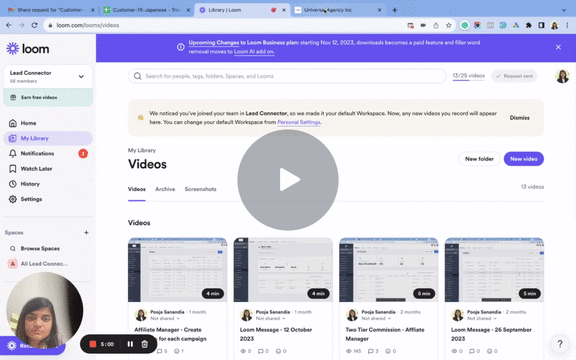Dismiss the default Workspace notice

pyautogui.click(x=519, y=118)
